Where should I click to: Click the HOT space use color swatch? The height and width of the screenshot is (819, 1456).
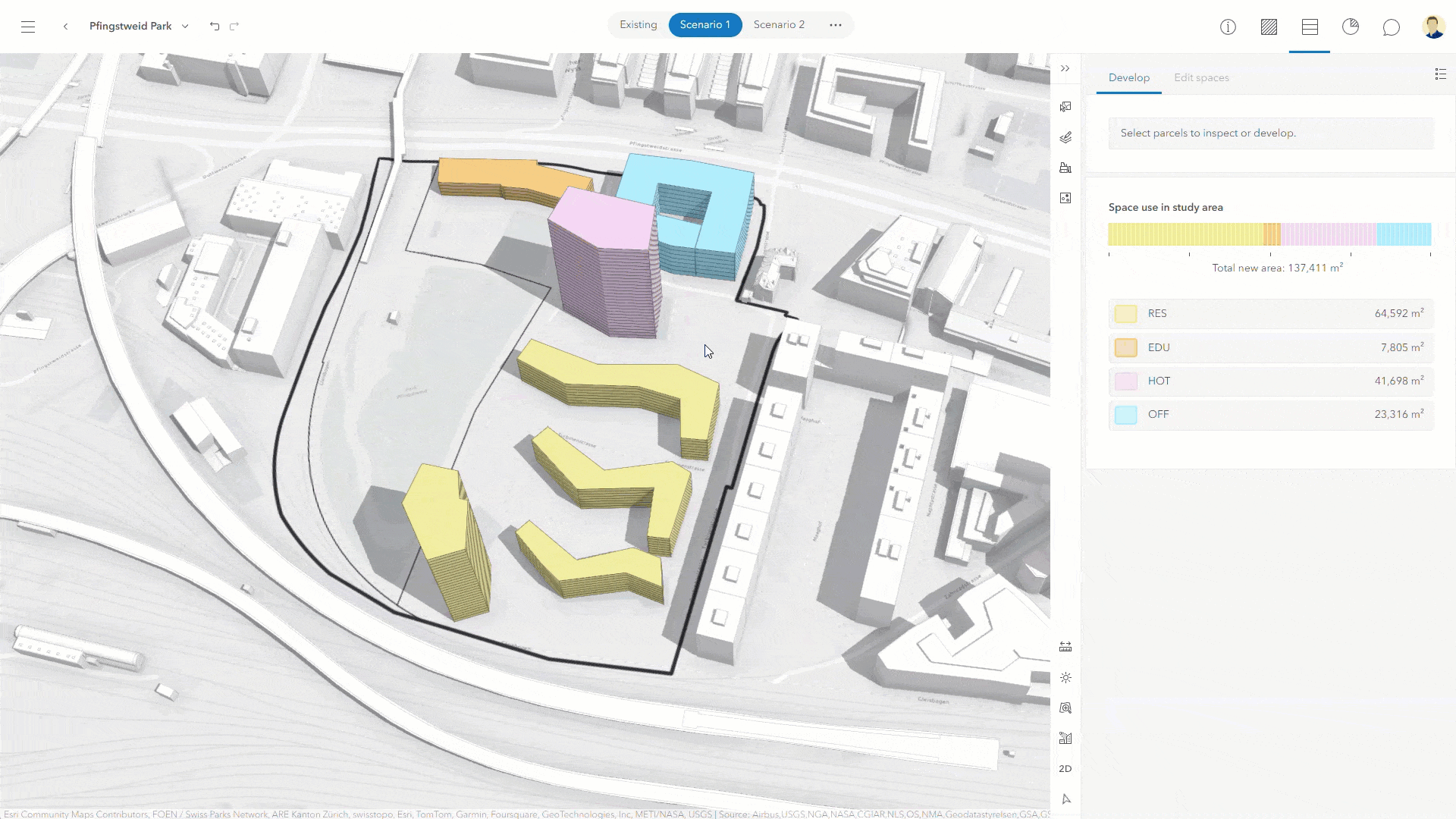[1126, 381]
